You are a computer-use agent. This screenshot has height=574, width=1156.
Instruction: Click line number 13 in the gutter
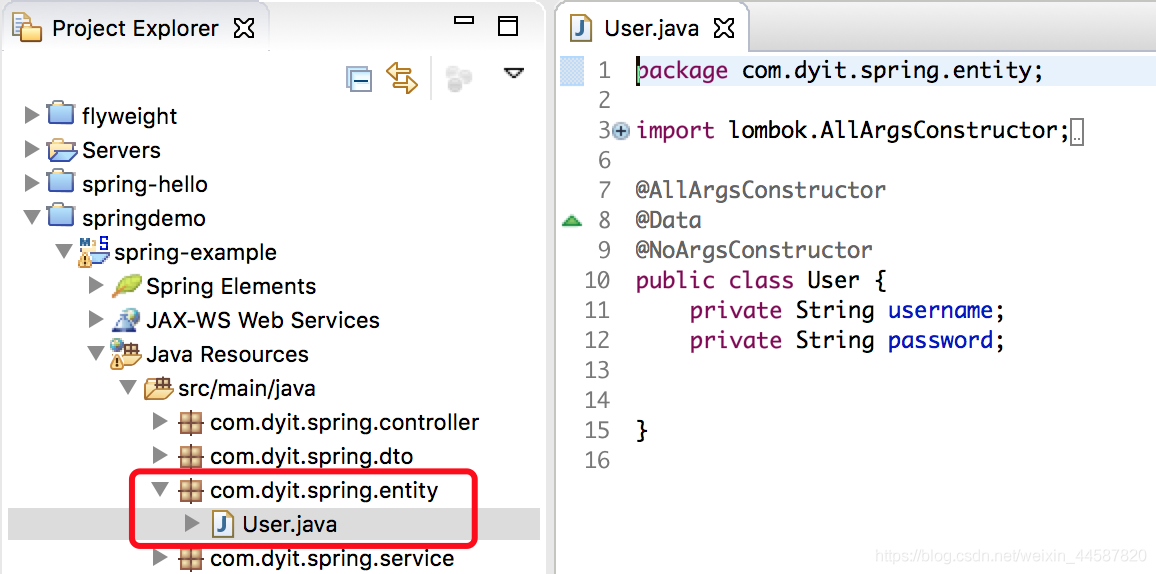[x=597, y=370]
